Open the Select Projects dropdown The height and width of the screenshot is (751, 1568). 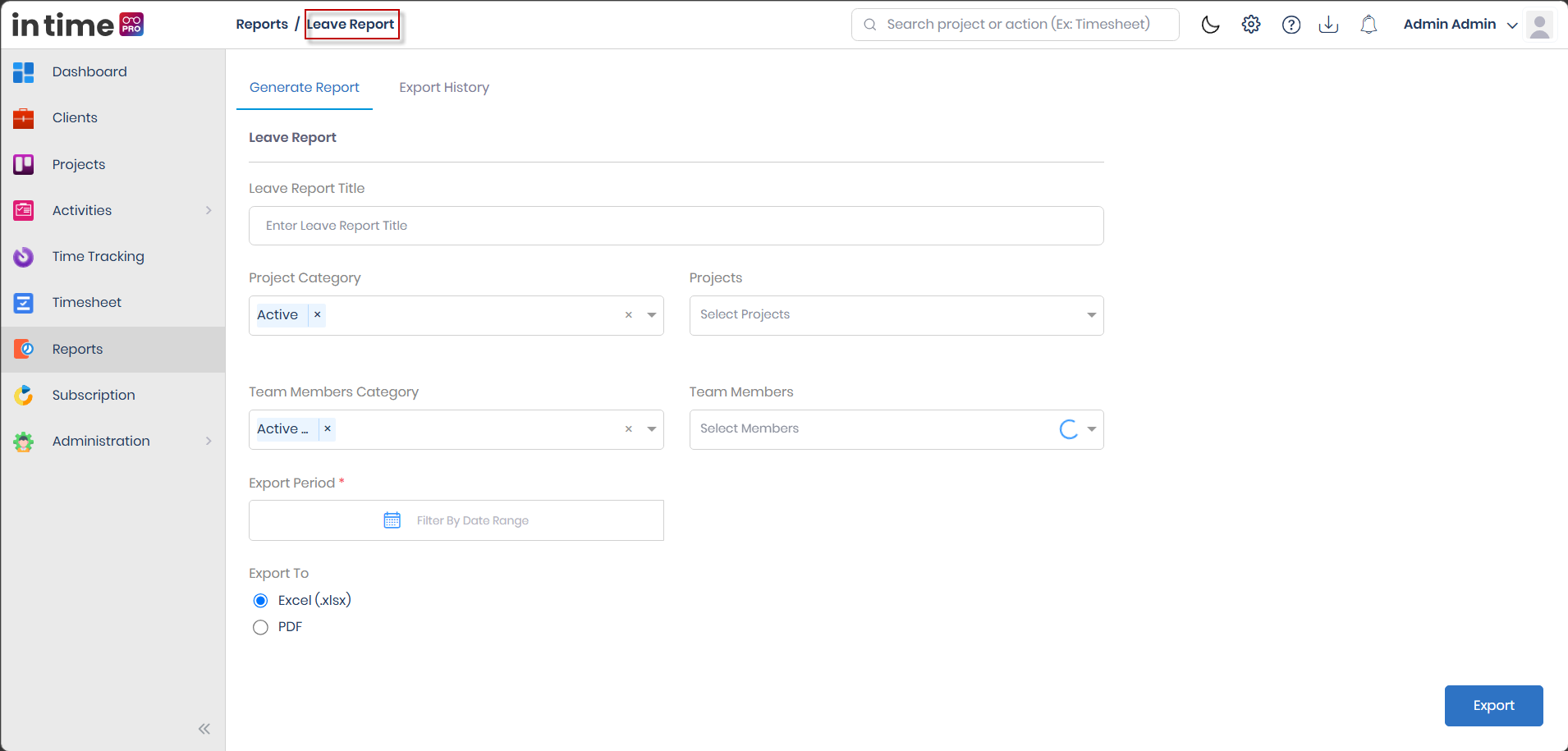tap(896, 315)
